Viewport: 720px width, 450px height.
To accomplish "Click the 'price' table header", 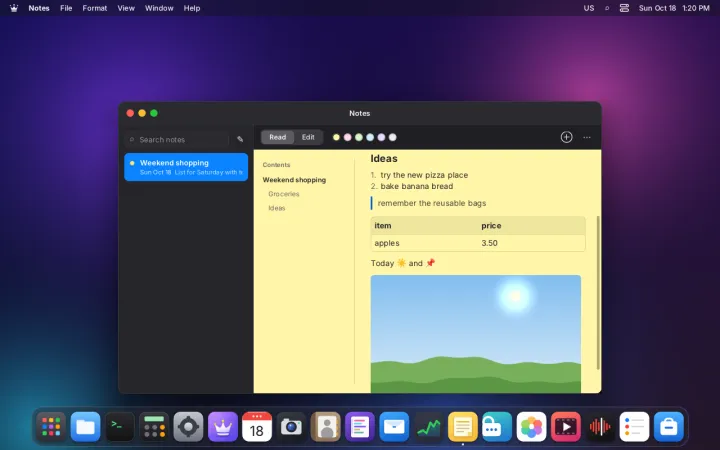I will click(x=491, y=225).
